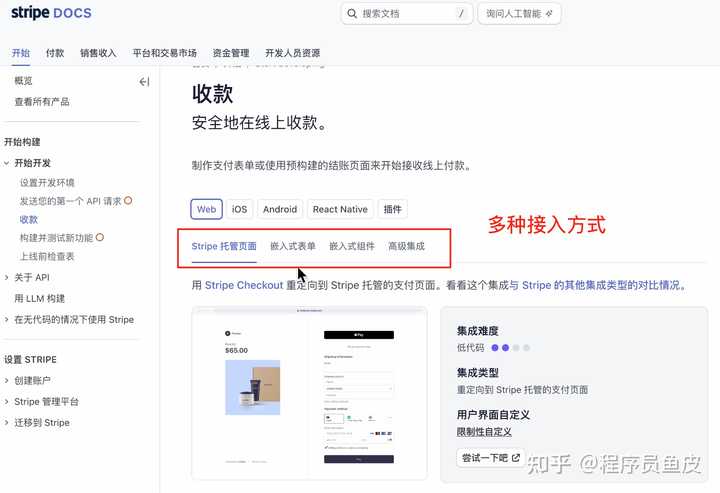Collapse the 开始开发 sidebar section
720x493 pixels.
tap(8, 163)
